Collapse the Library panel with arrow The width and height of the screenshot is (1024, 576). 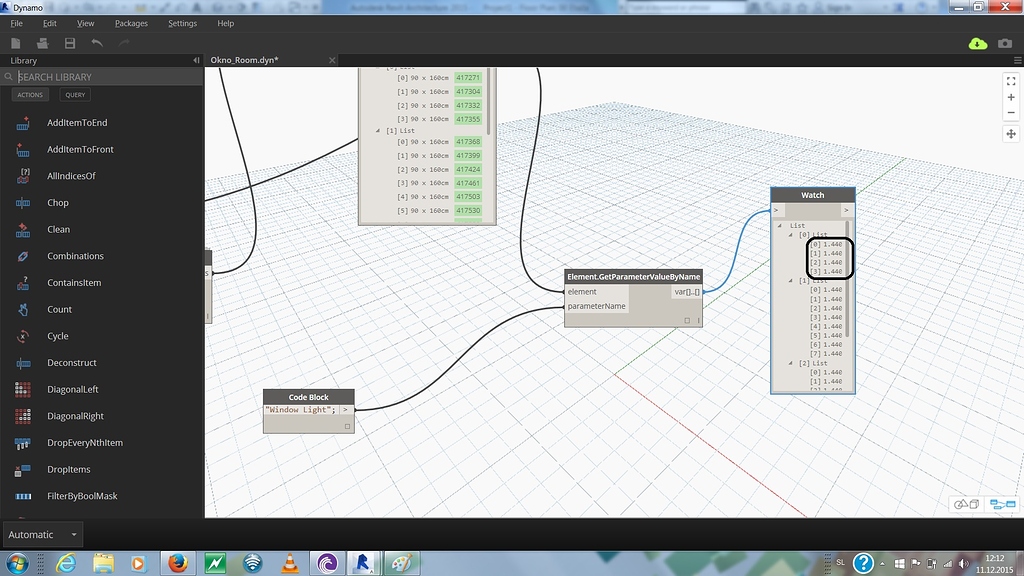click(196, 61)
